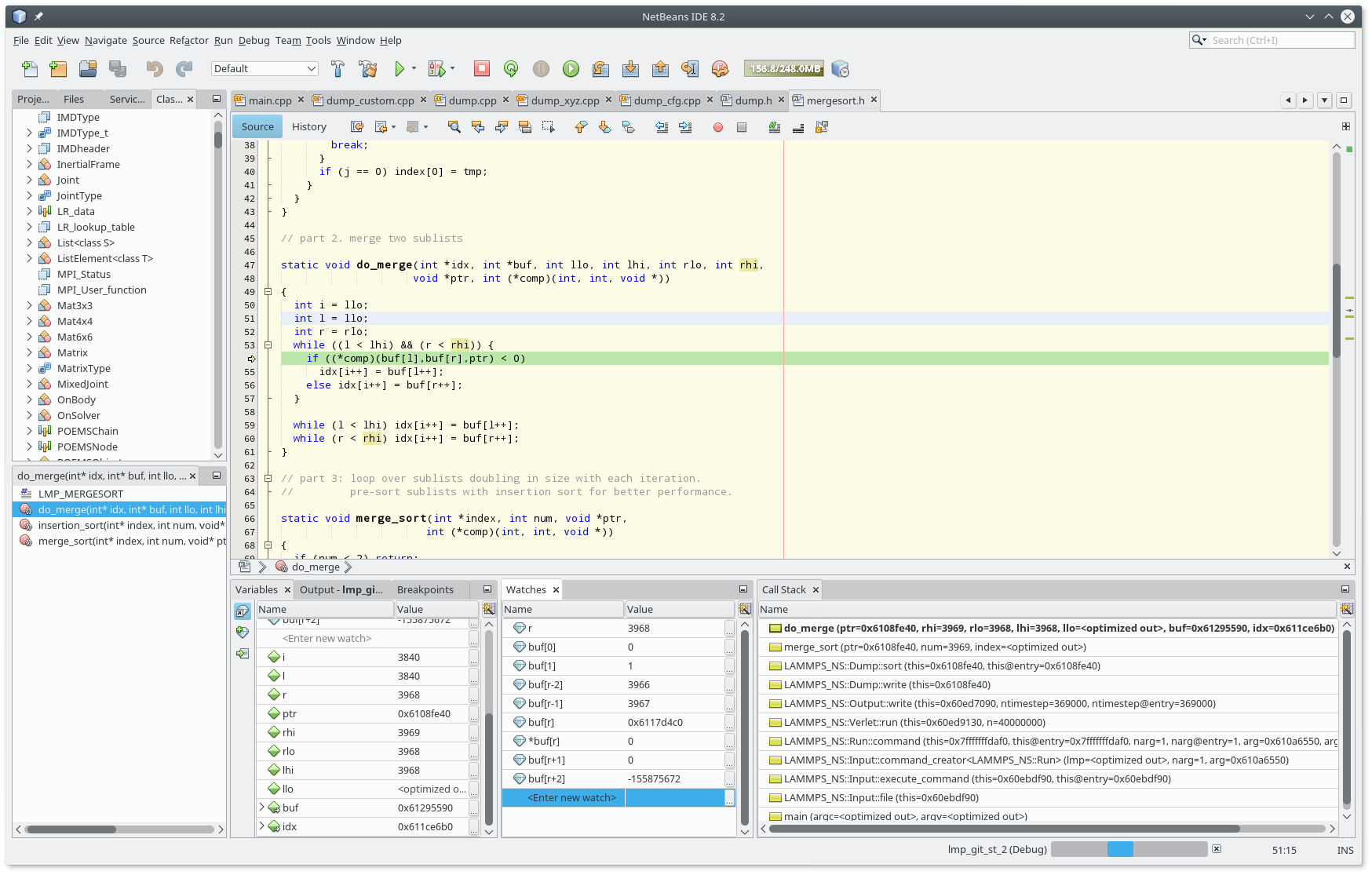Switch to the dump_custom.cpp tab
The width and height of the screenshot is (1372, 875).
pyautogui.click(x=370, y=100)
